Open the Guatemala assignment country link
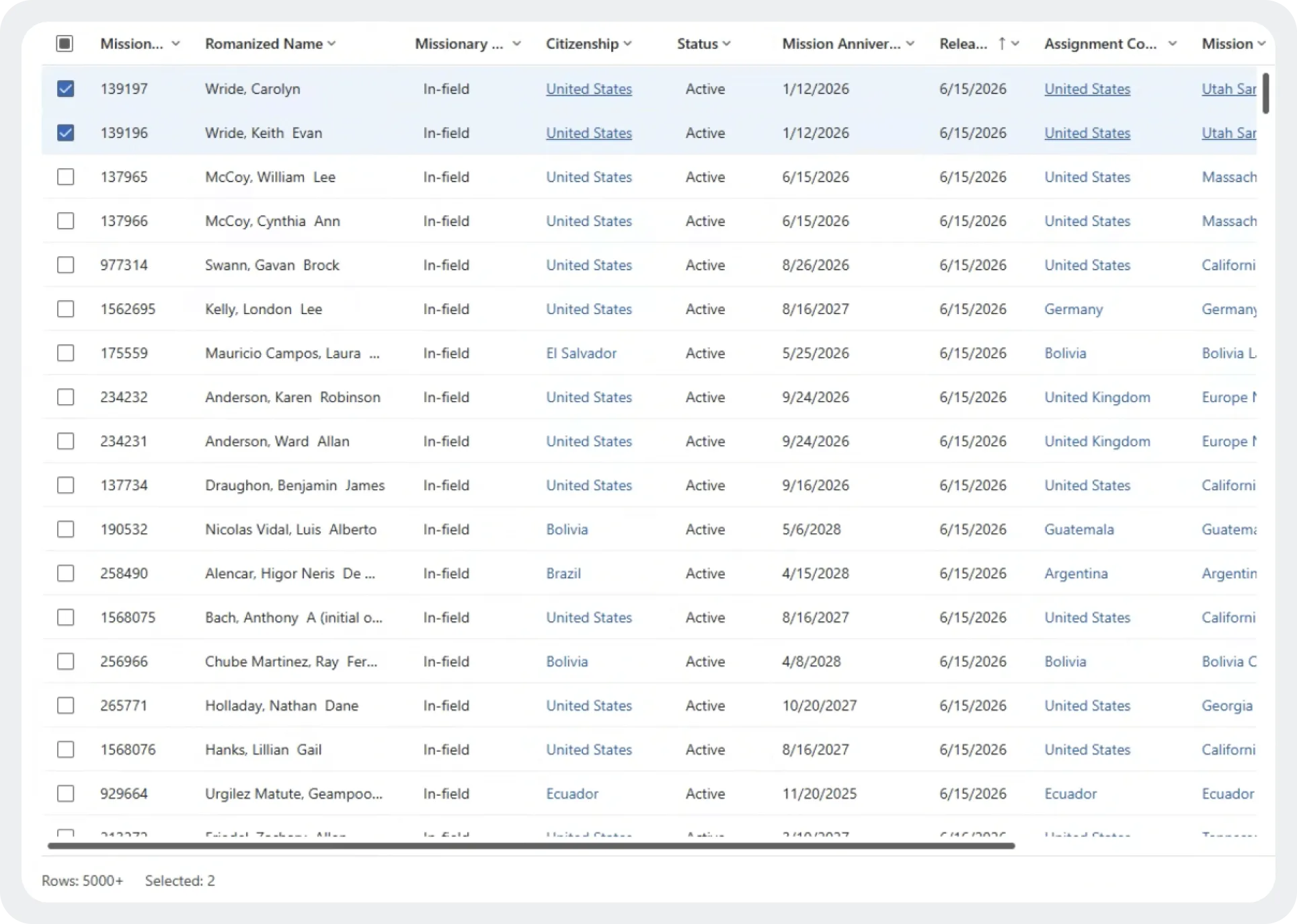The image size is (1297, 924). point(1078,529)
